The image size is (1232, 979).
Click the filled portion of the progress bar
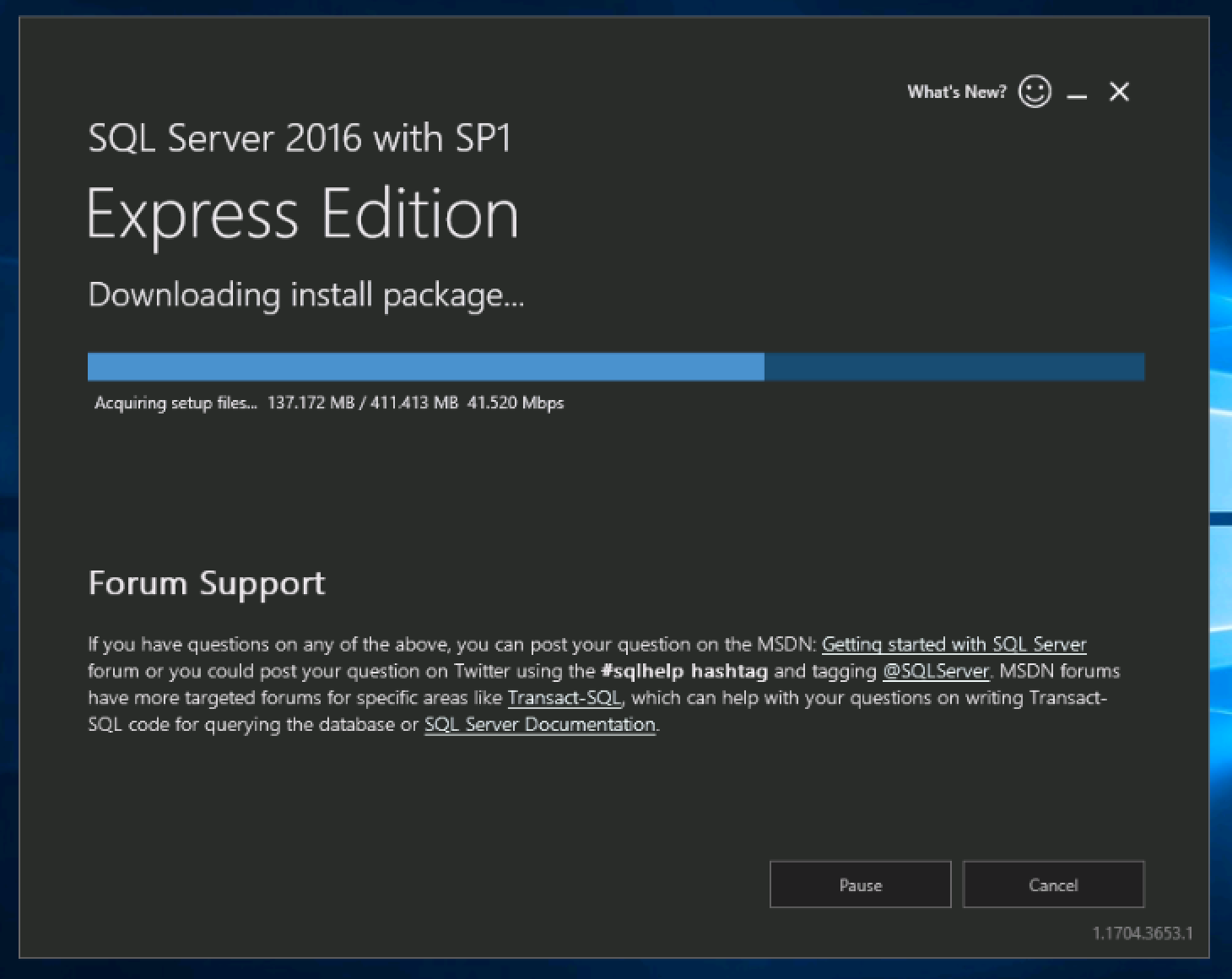[425, 367]
